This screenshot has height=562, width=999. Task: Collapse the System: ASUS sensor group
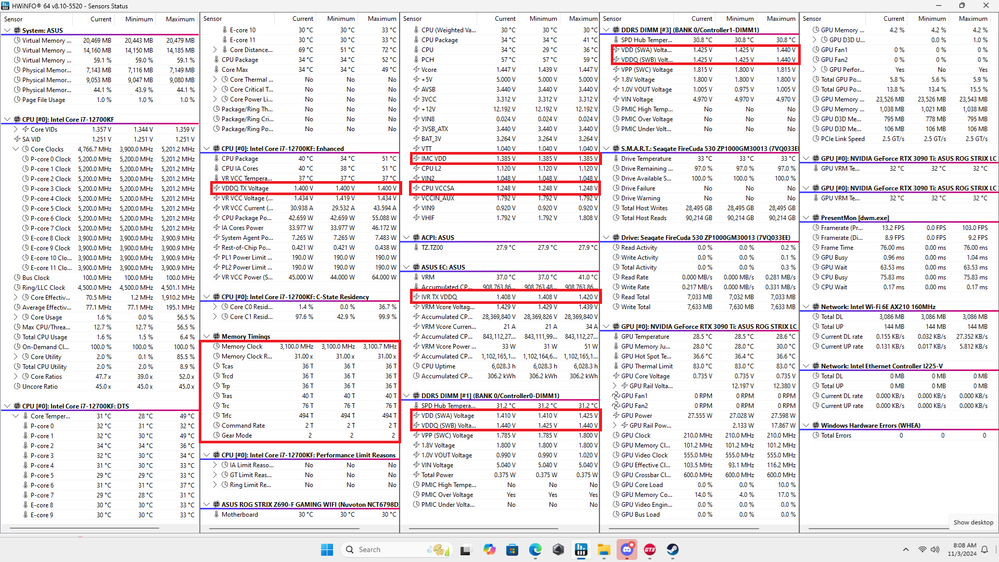tap(7, 30)
